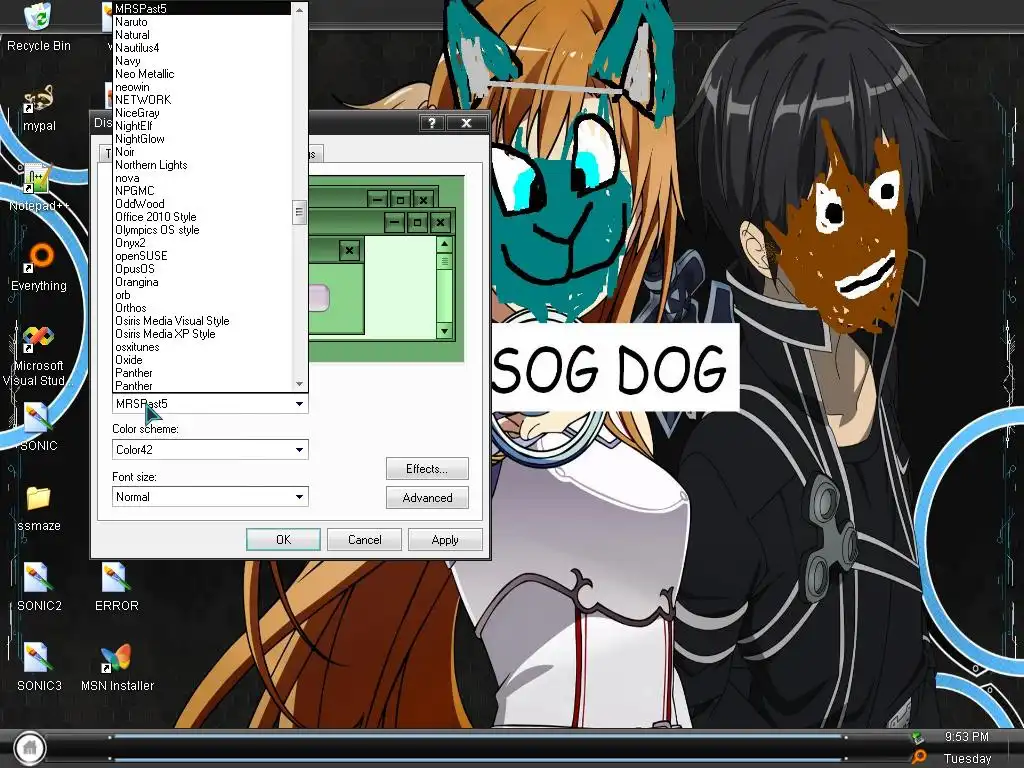Viewport: 1024px width, 768px height.
Task: Choose osxitunes style entry
Action: (x=202, y=347)
